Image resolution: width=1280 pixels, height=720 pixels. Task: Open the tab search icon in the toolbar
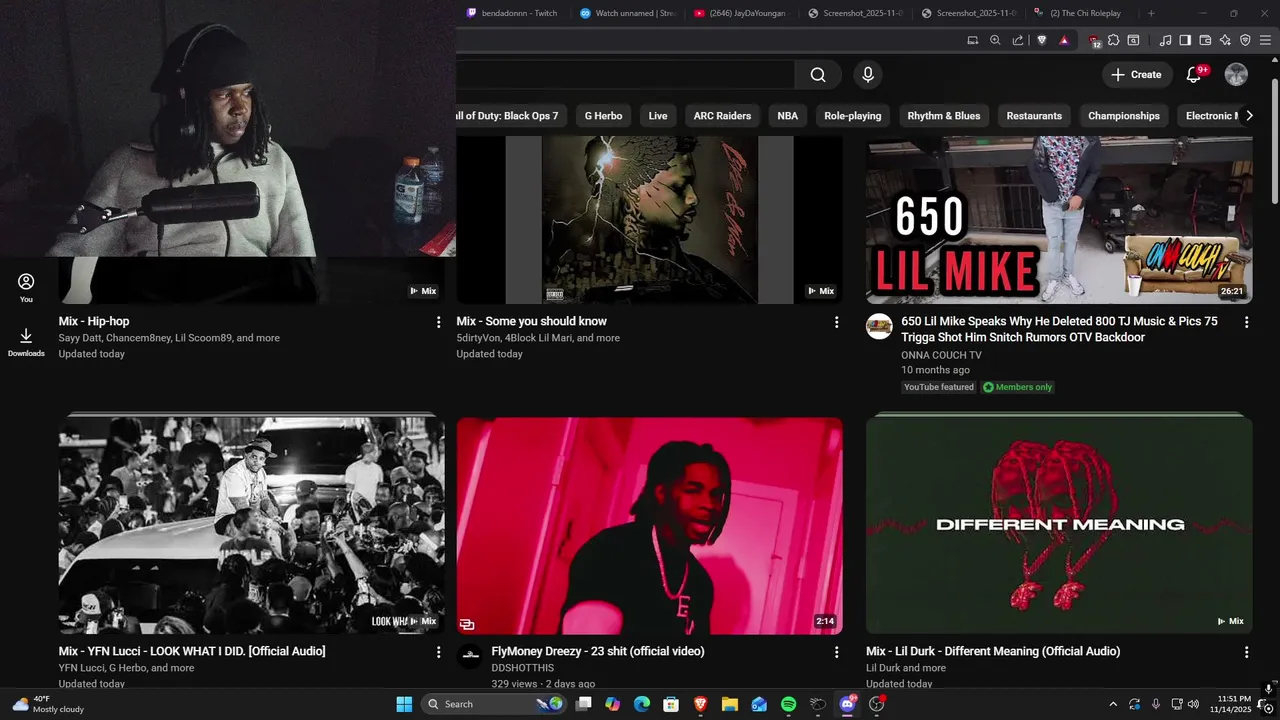(x=1133, y=40)
